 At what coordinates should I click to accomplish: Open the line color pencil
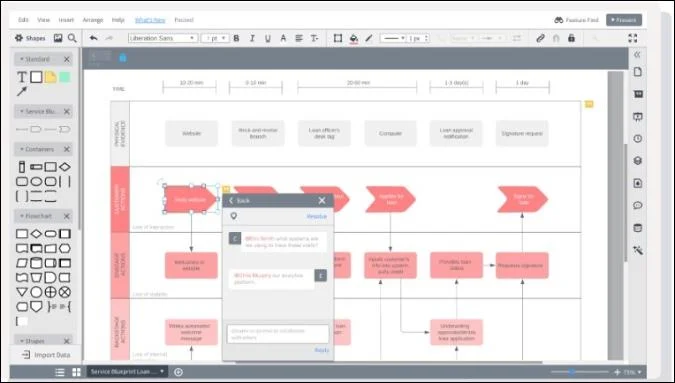(369, 38)
